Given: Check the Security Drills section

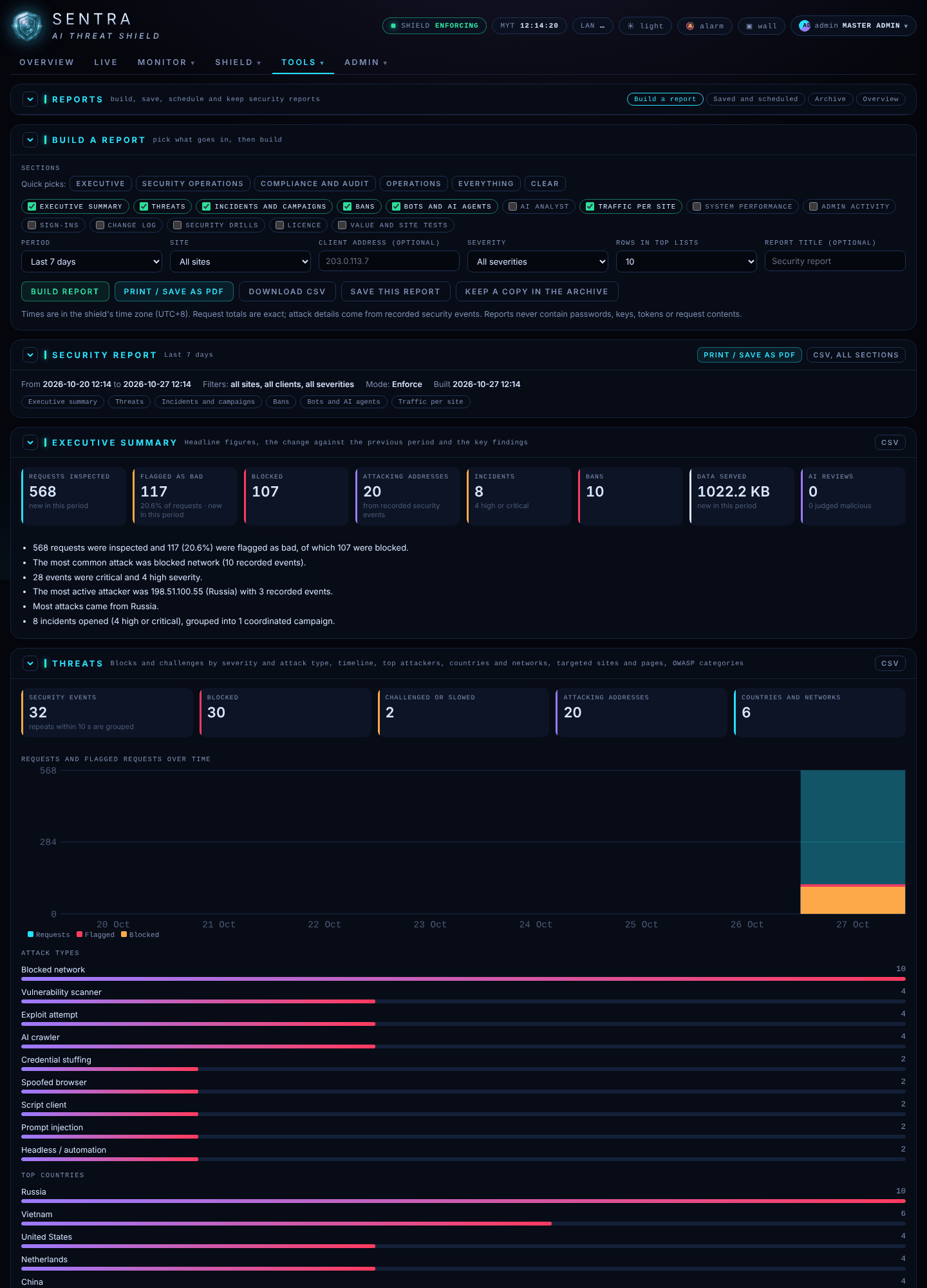Looking at the screenshot, I should 178,225.
